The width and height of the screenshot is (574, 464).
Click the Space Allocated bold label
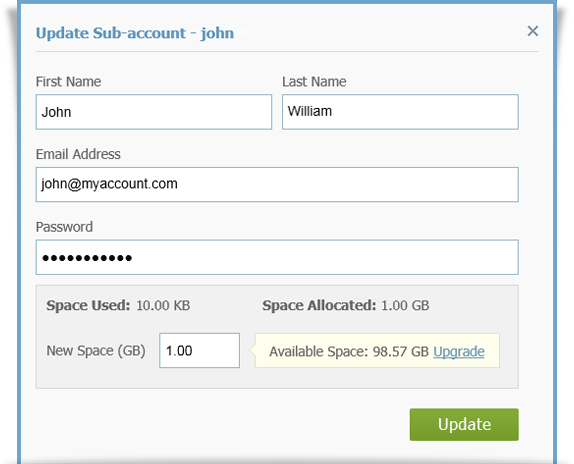(x=319, y=305)
